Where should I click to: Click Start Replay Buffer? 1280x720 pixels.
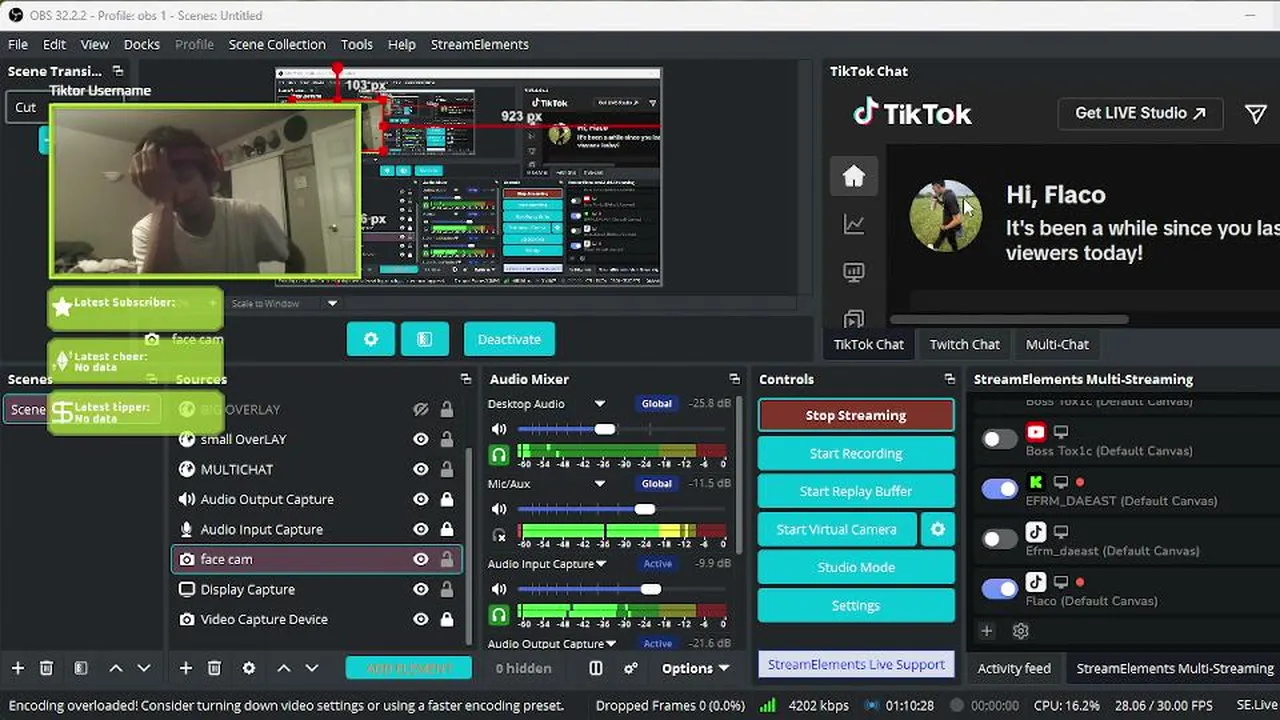(x=856, y=491)
